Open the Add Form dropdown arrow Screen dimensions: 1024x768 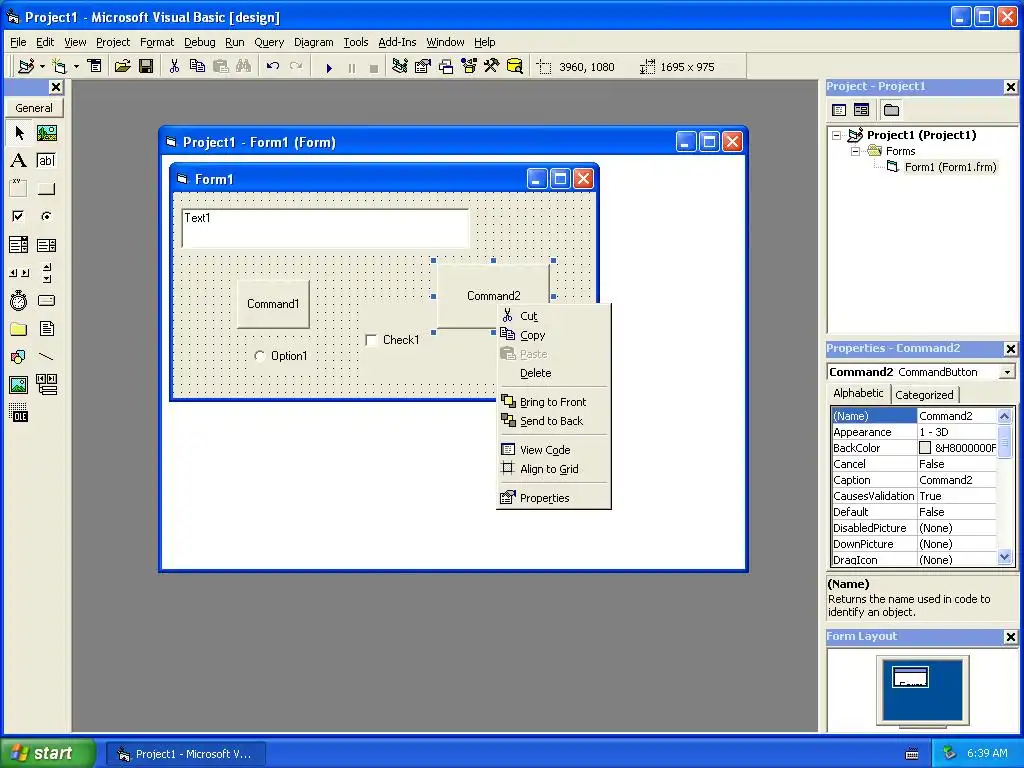tap(76, 66)
